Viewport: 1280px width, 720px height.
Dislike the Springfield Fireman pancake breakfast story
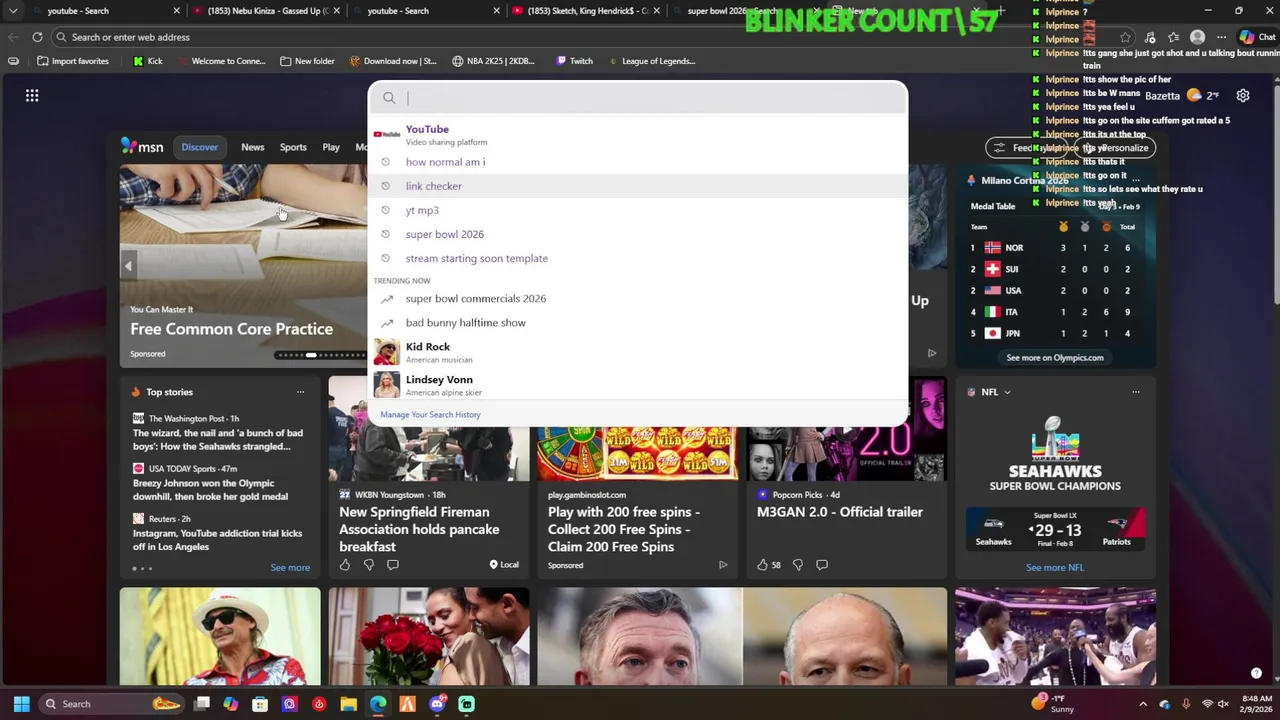[369, 565]
